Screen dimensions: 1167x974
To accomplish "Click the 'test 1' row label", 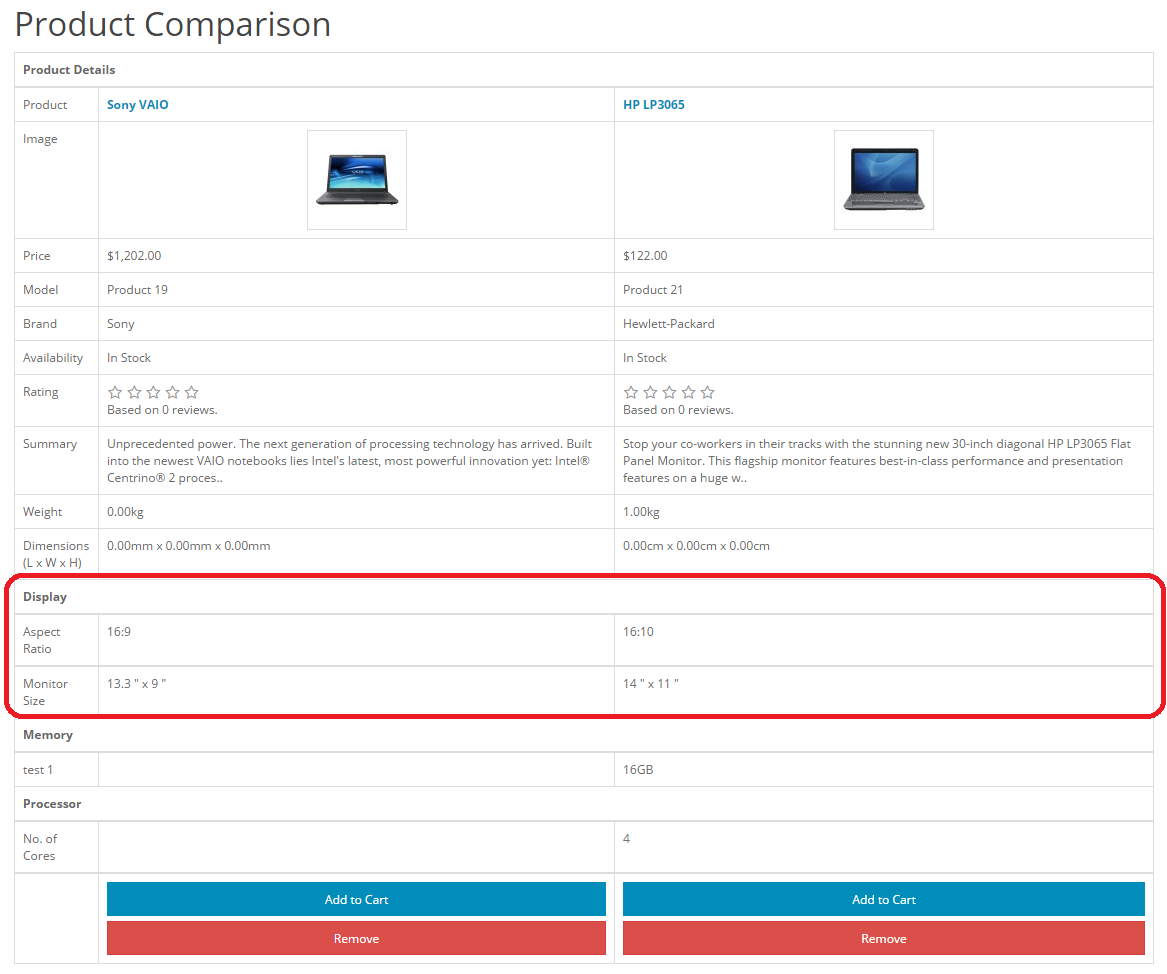I will (x=38, y=770).
